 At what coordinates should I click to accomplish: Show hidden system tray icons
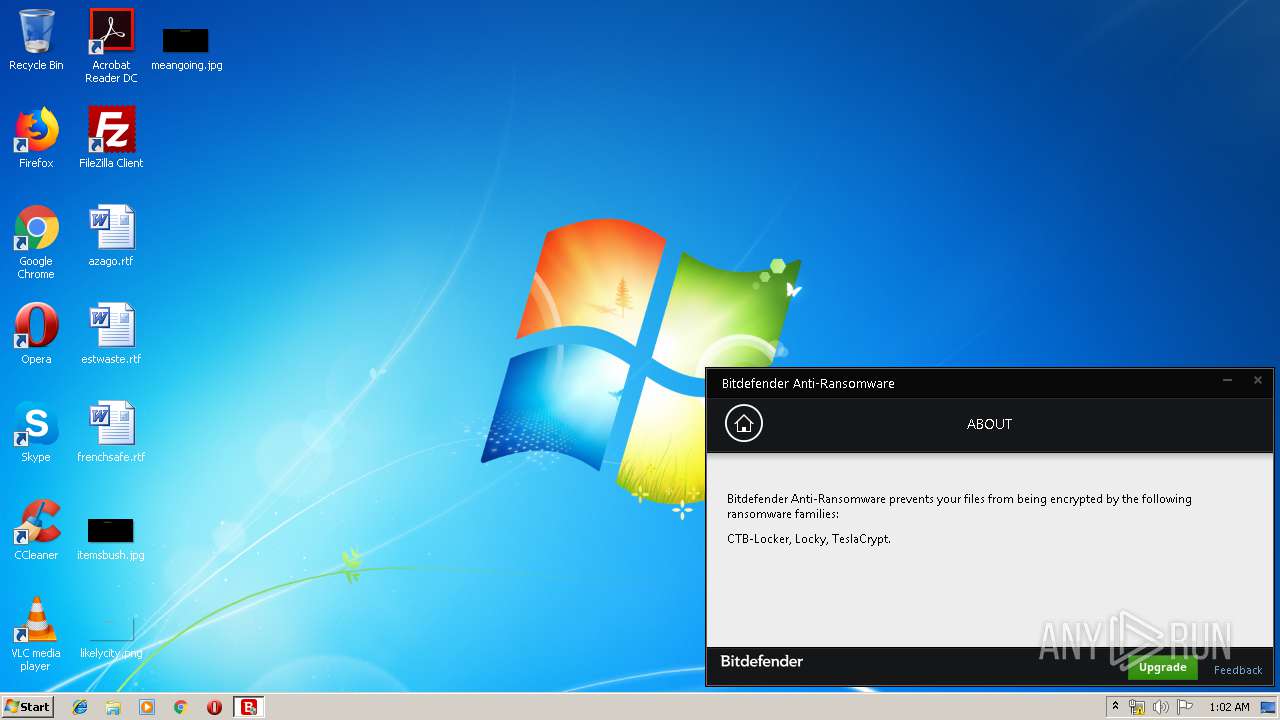(1115, 707)
